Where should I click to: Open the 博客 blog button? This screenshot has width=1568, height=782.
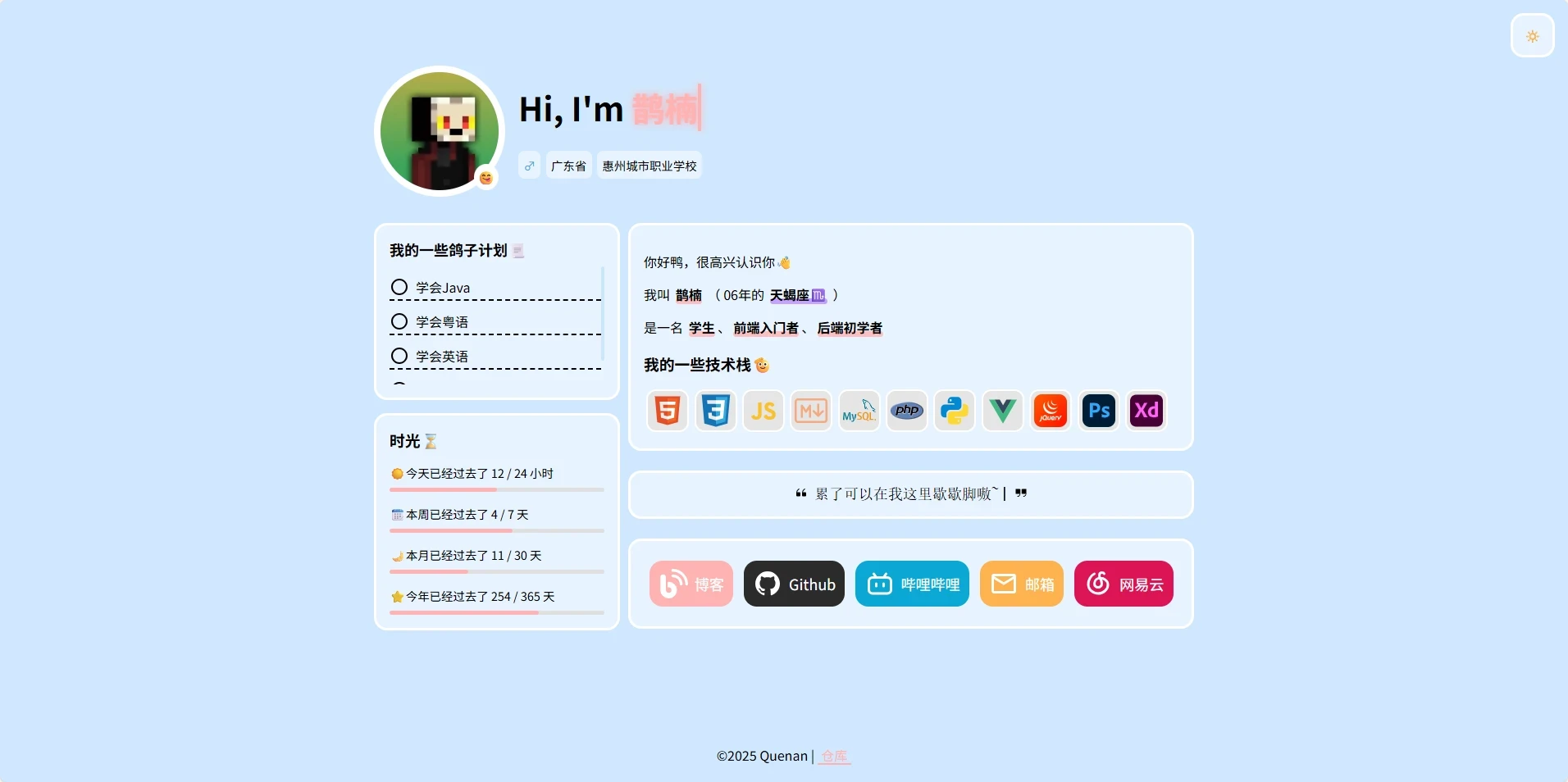click(x=691, y=584)
